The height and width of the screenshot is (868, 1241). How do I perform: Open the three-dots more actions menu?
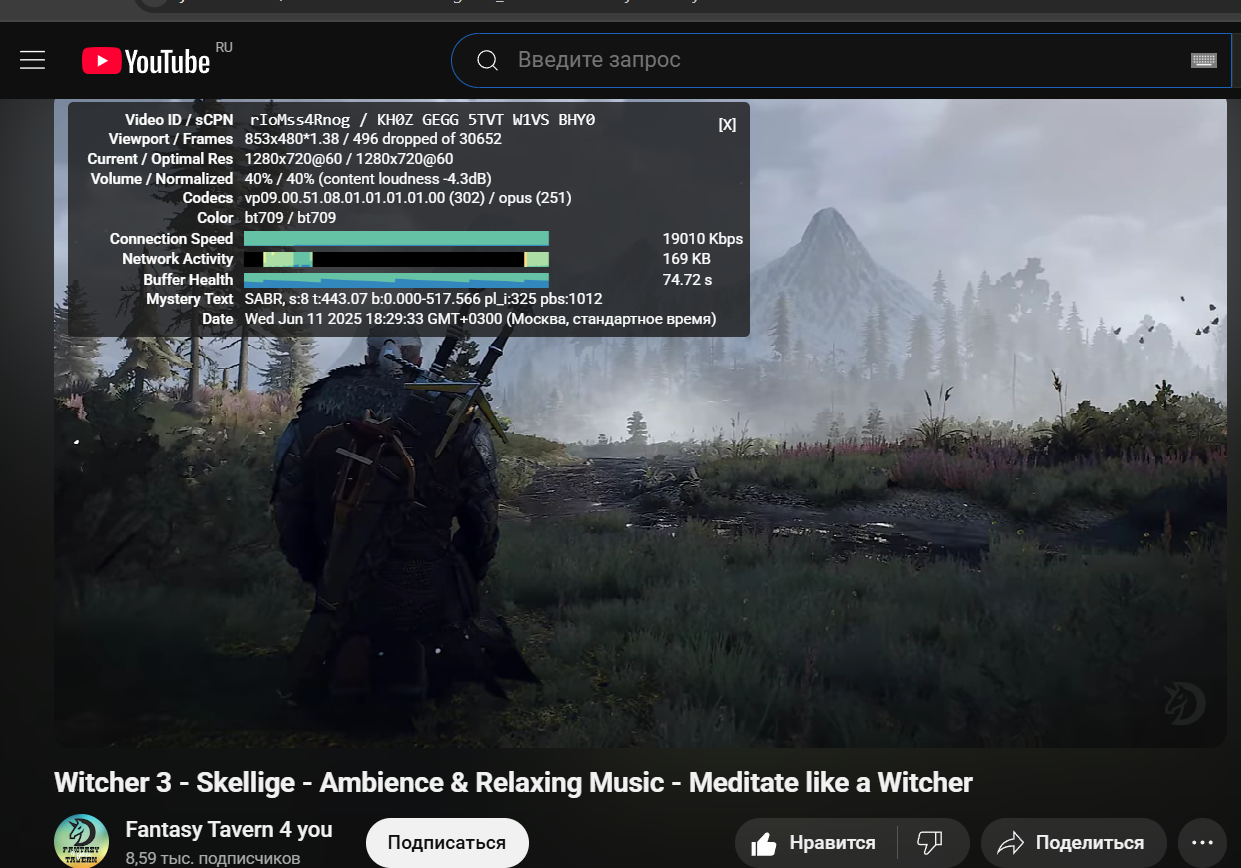tap(1202, 843)
